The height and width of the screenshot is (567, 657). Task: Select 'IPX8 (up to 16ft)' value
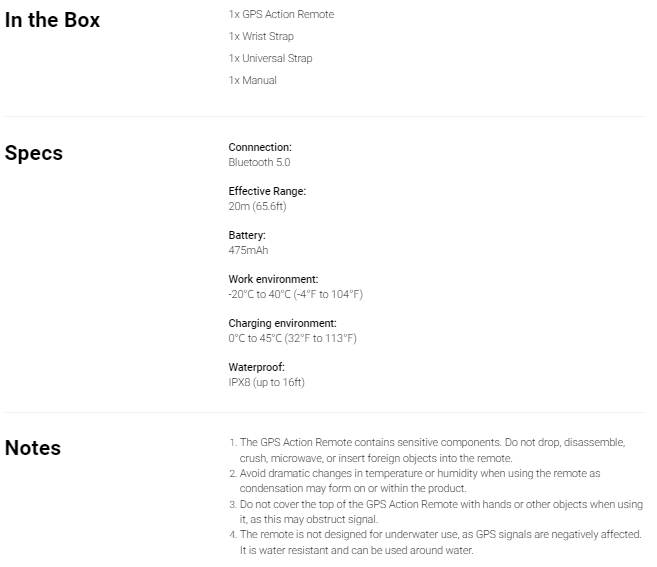(x=266, y=382)
